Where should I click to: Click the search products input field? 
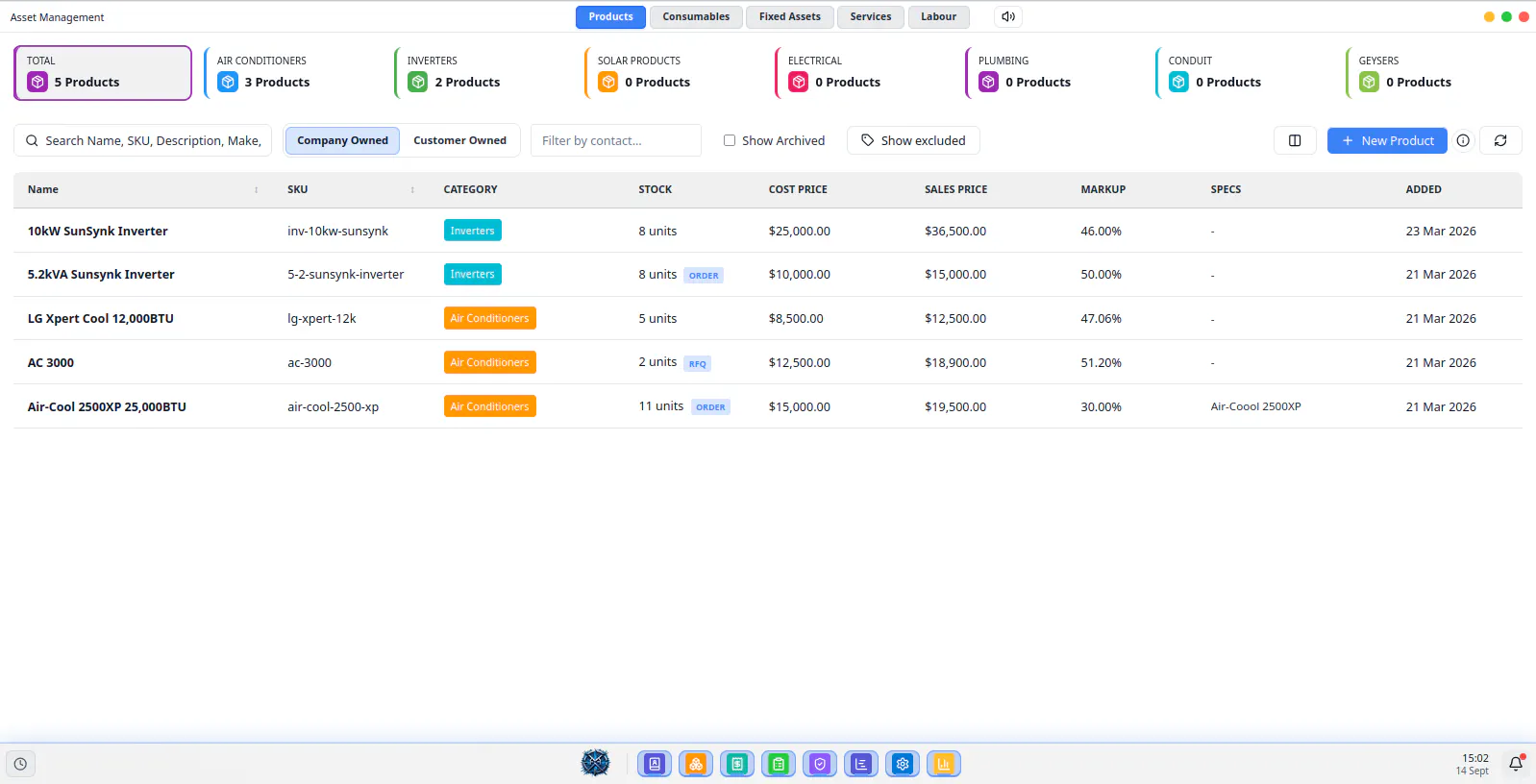tap(142, 140)
